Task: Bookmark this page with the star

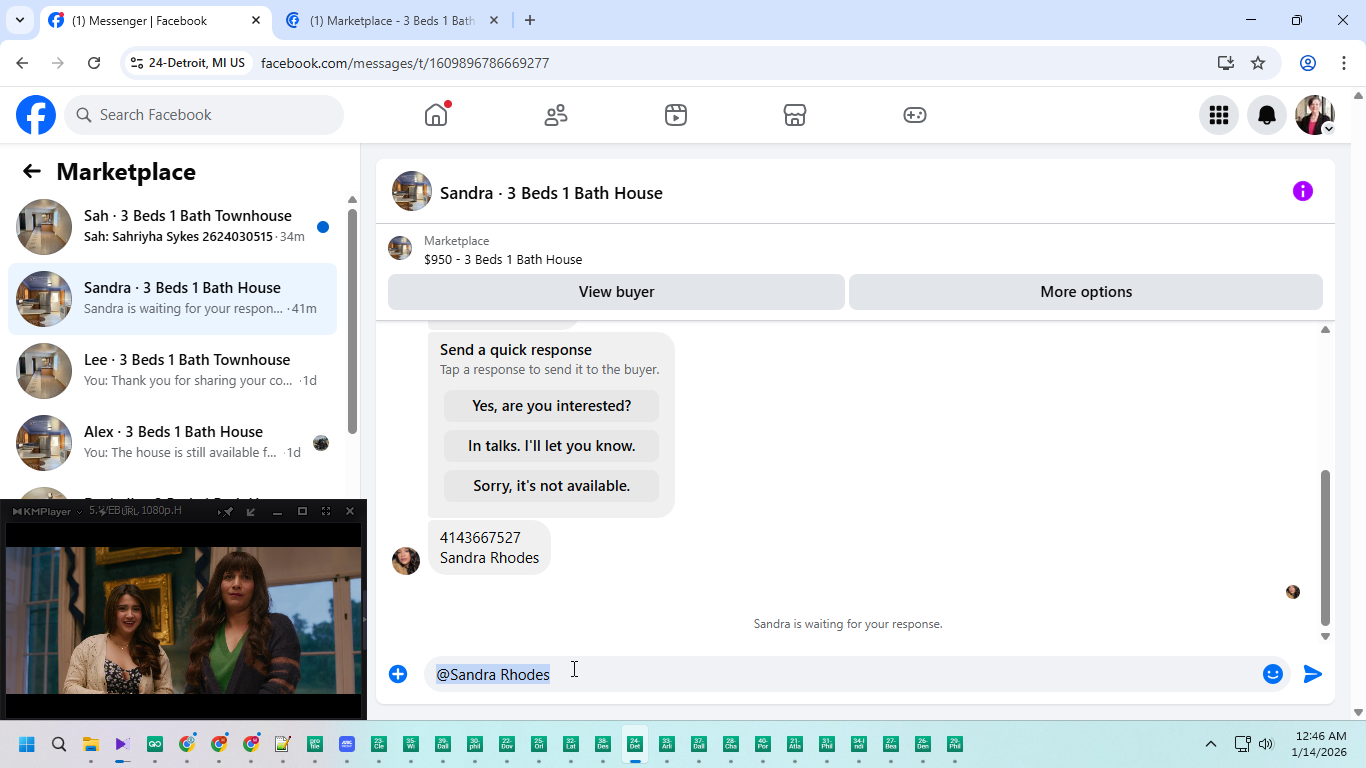Action: 1258,63
